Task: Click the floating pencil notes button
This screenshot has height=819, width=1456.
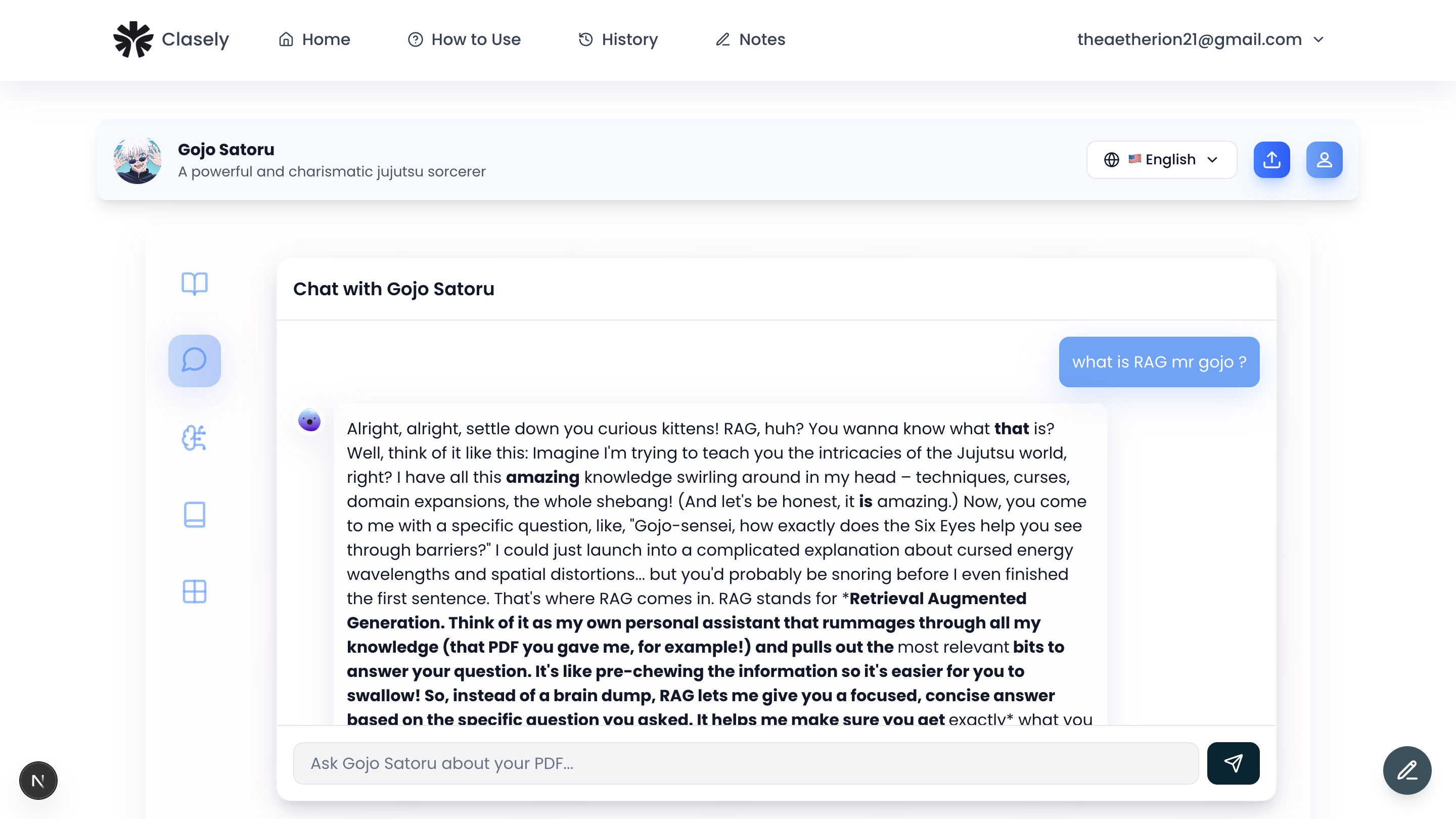Action: pyautogui.click(x=1407, y=770)
